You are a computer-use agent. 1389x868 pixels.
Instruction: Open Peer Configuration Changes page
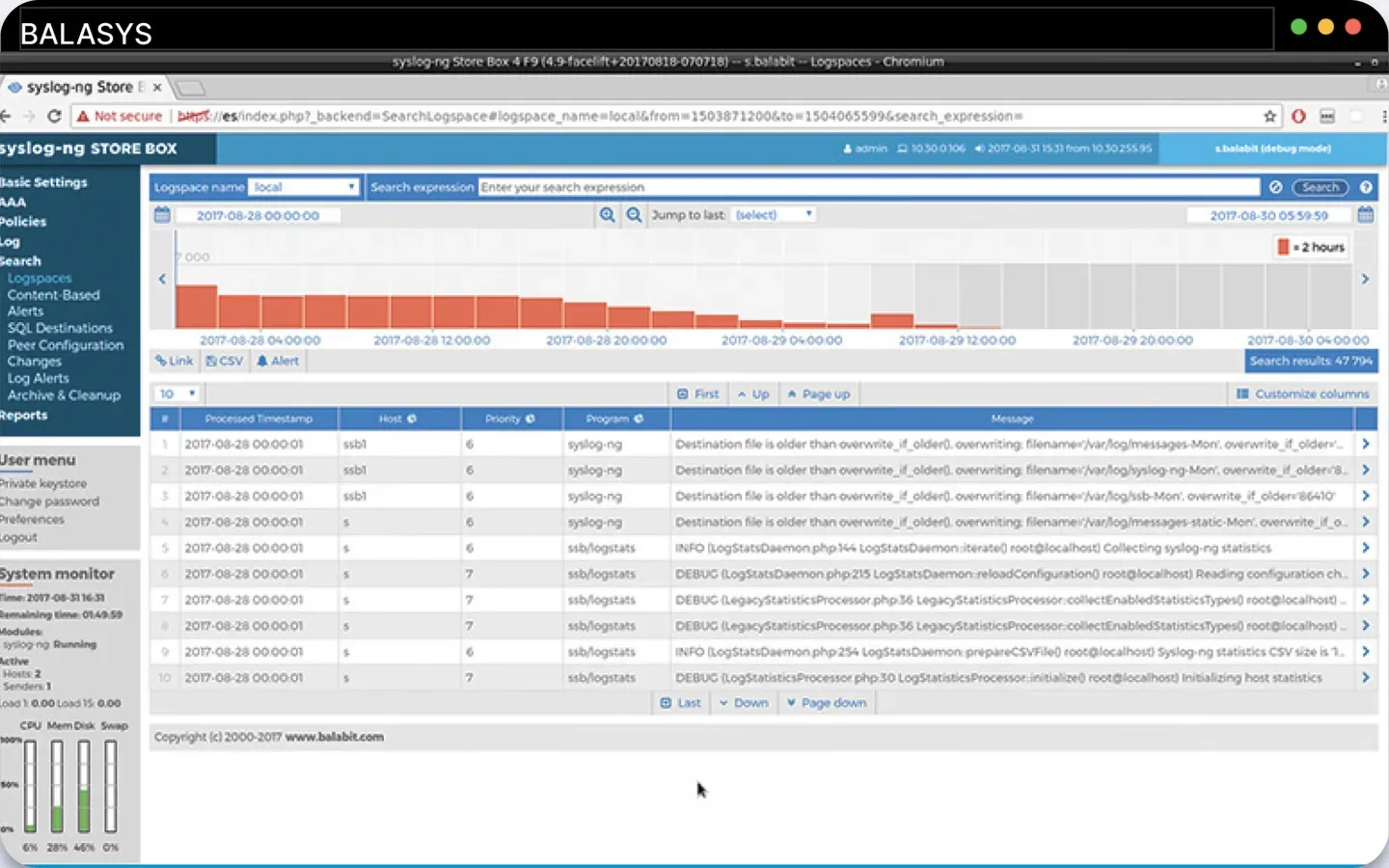tap(66, 353)
